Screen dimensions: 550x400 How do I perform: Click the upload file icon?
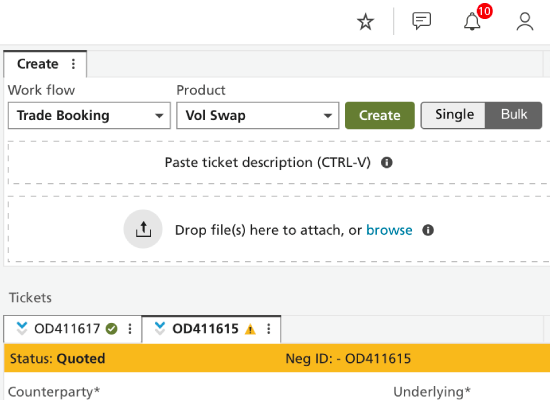[143, 229]
